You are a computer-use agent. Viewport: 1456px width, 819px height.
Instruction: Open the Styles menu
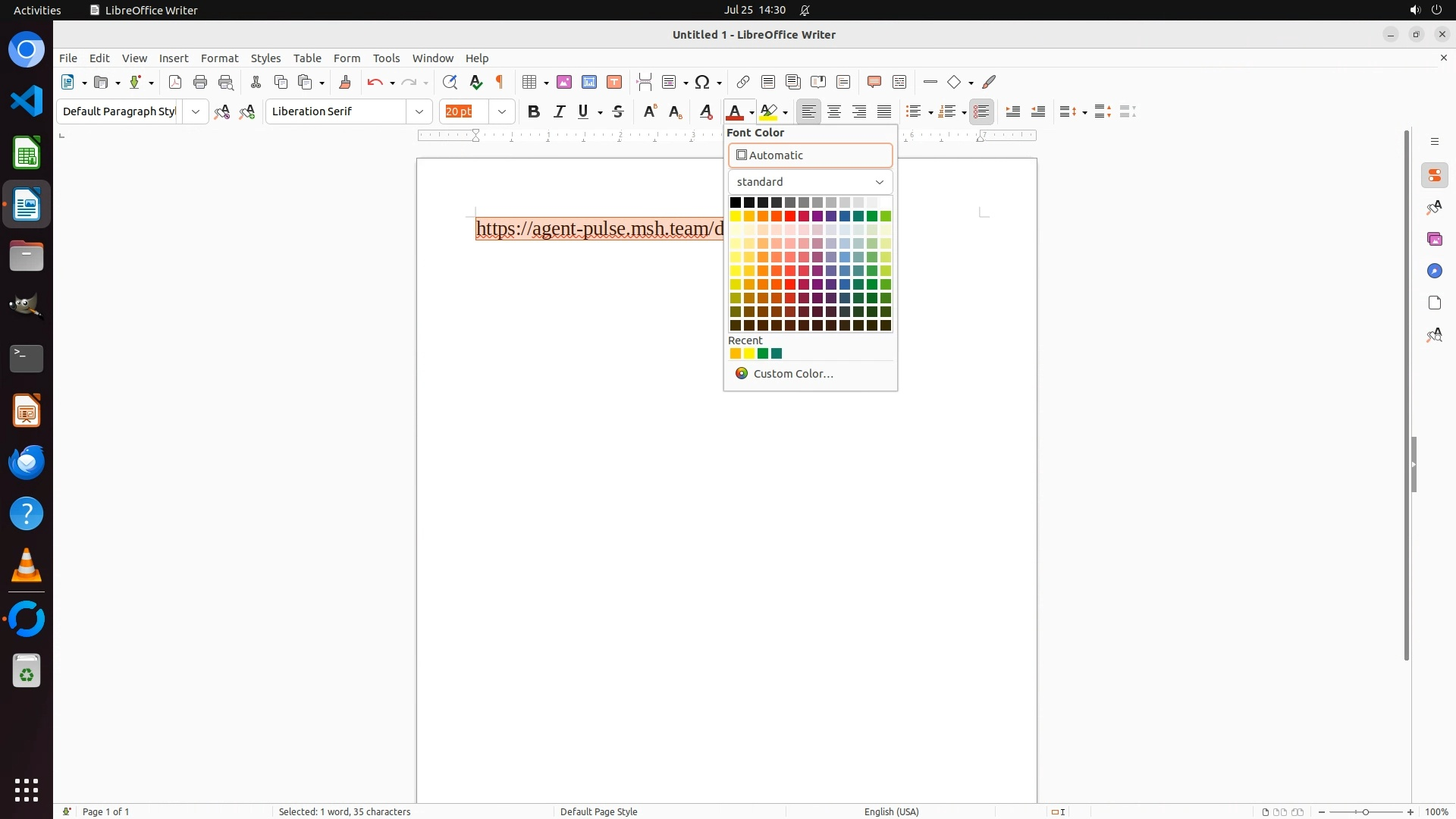coord(265,58)
